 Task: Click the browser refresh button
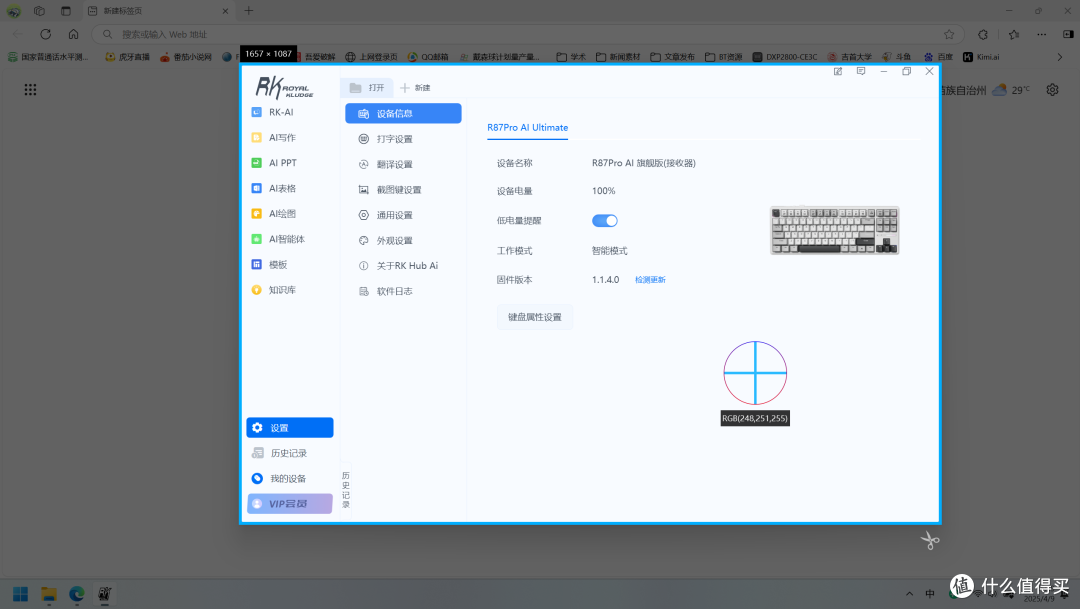45,34
